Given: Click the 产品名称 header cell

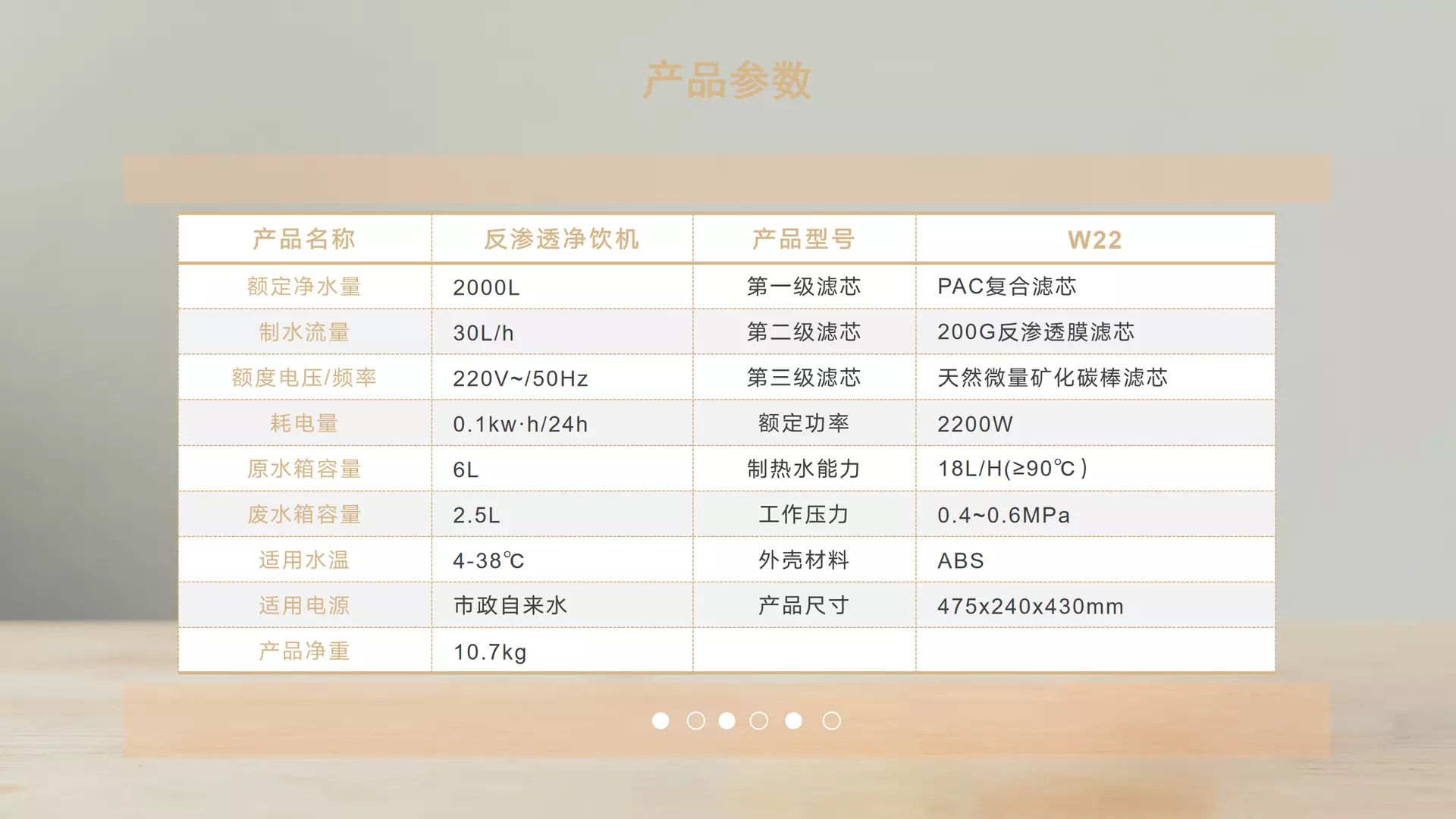Looking at the screenshot, I should tap(304, 239).
